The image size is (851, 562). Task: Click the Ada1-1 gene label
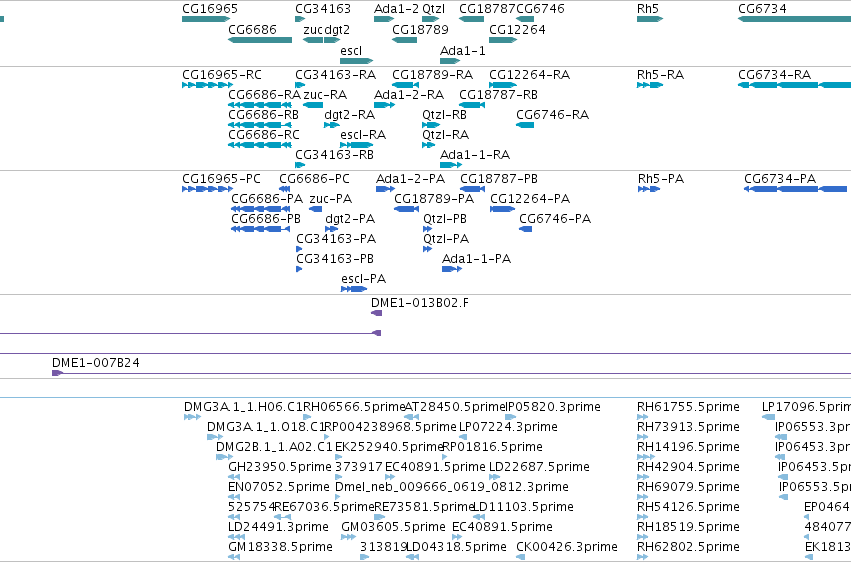(462, 50)
